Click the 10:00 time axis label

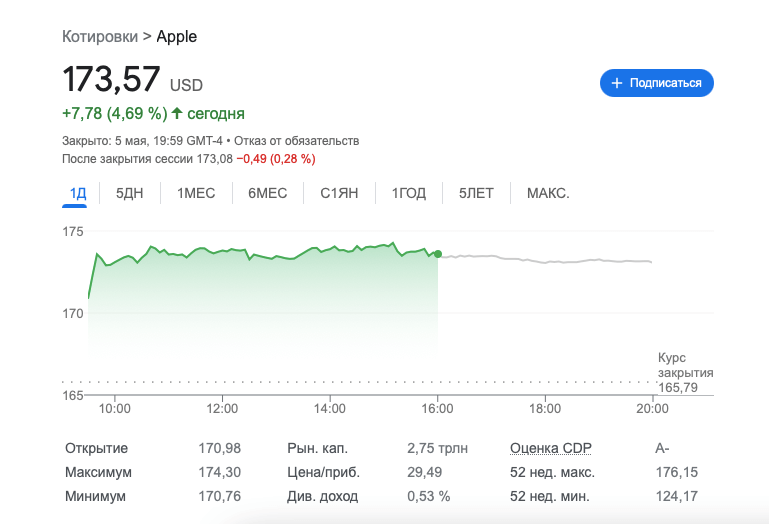click(x=115, y=409)
